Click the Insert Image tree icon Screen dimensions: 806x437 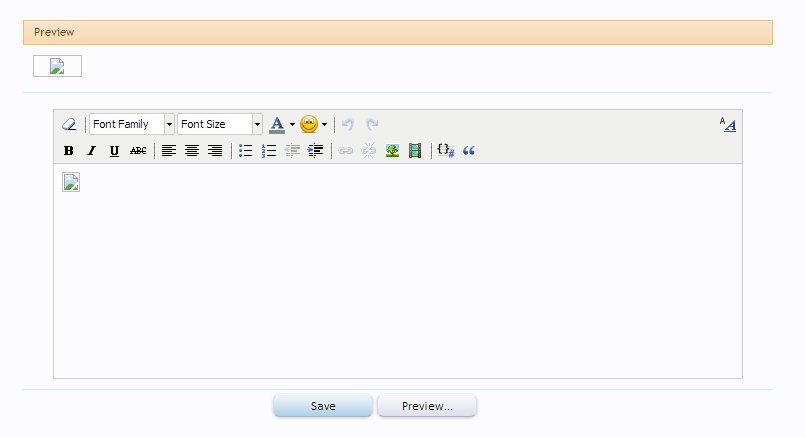(x=392, y=151)
